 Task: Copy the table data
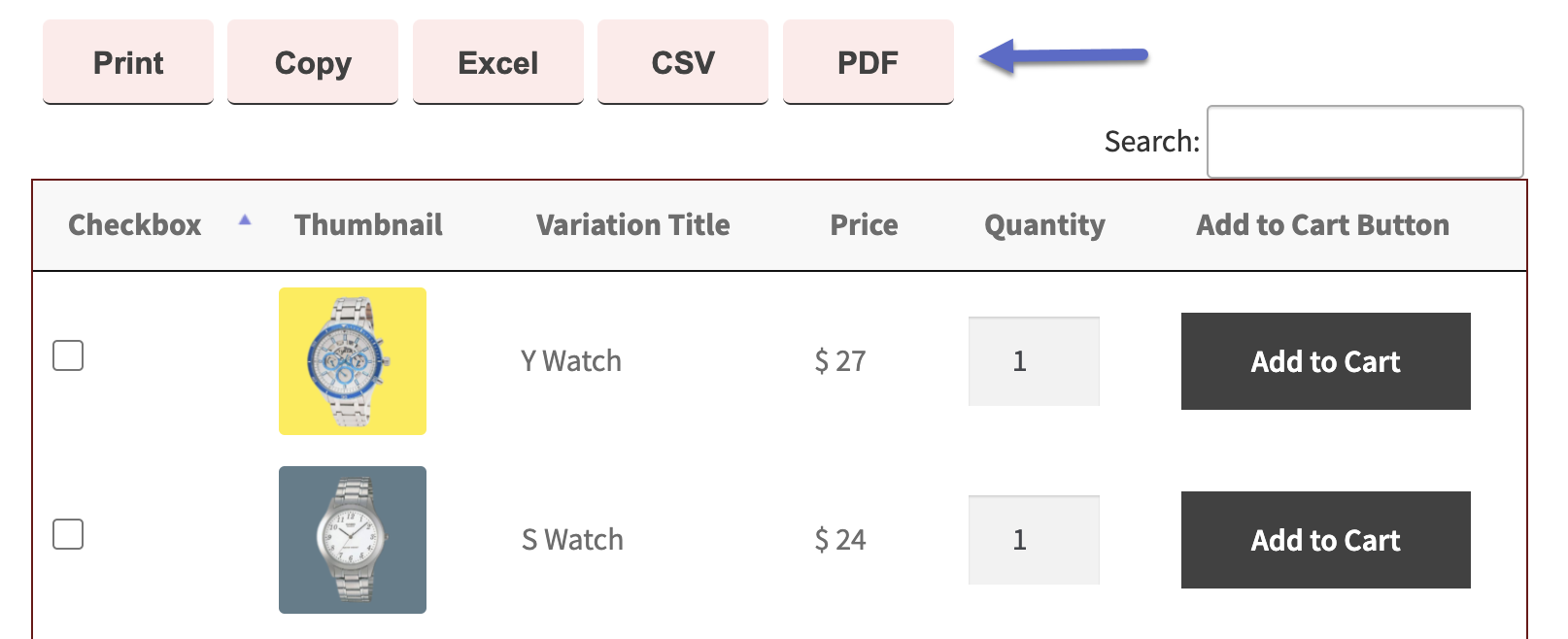312,62
